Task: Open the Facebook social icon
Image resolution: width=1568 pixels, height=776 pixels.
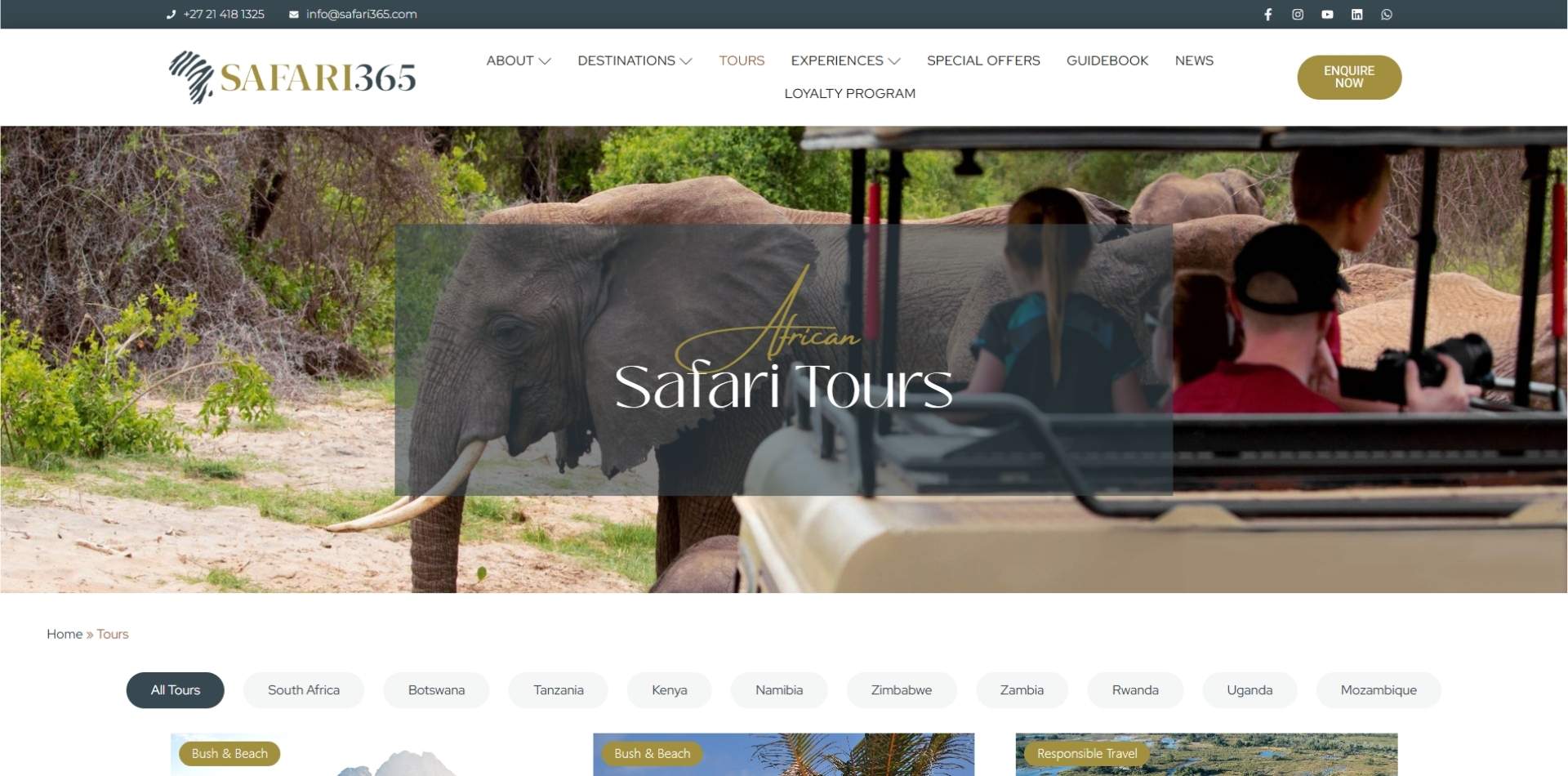Action: [1267, 14]
